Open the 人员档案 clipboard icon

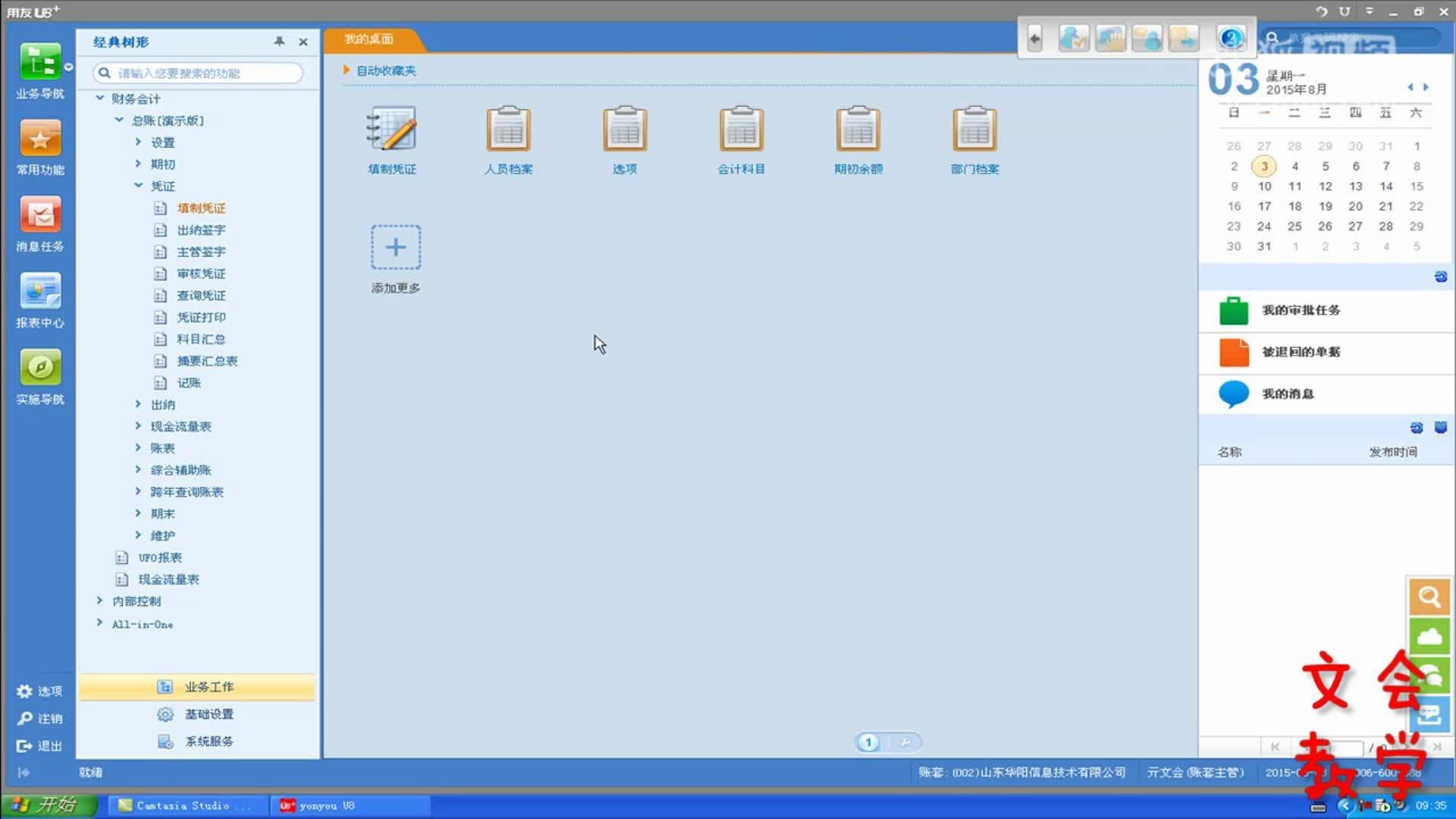tap(508, 130)
